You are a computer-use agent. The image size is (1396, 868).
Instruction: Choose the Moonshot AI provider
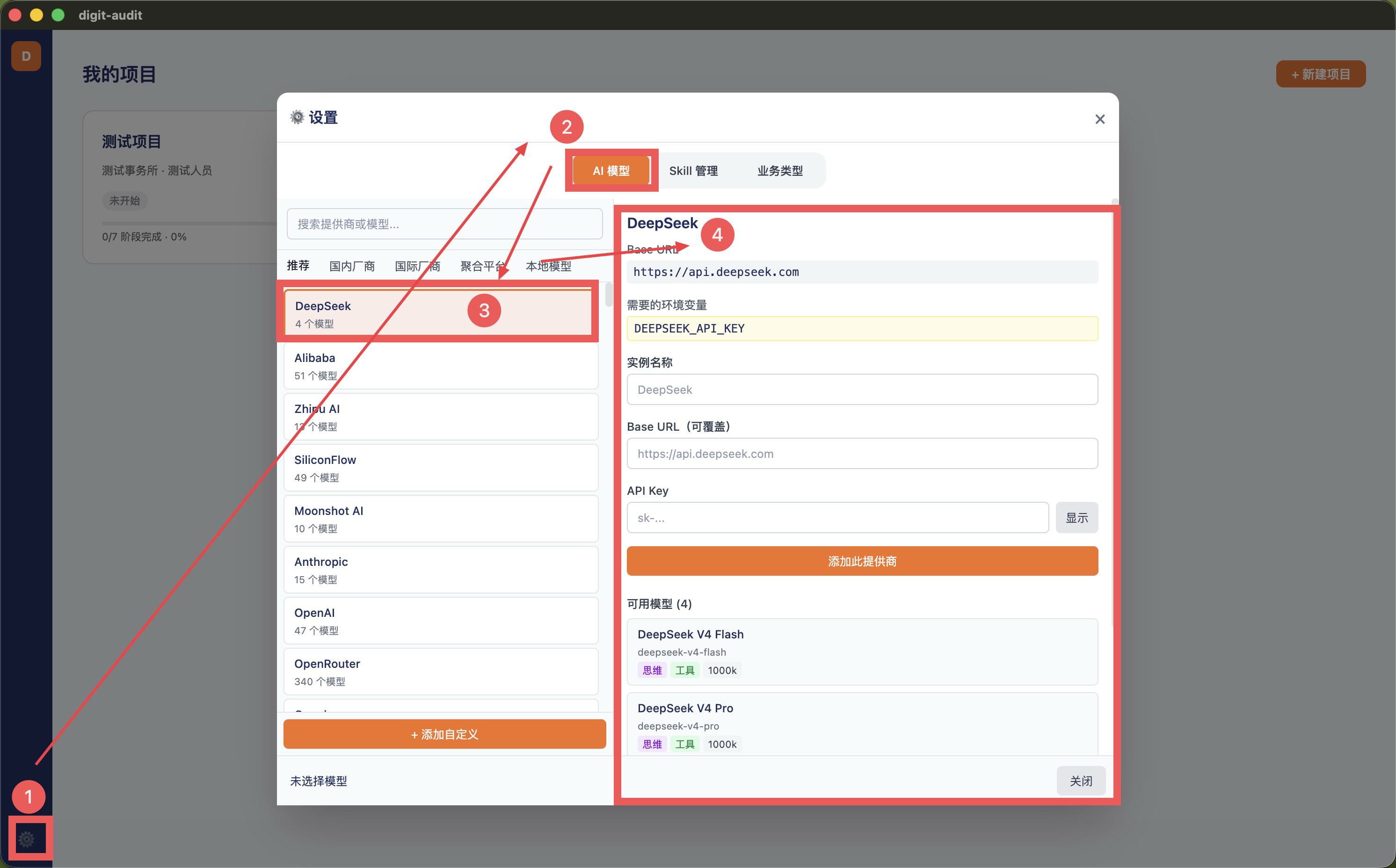tap(440, 519)
